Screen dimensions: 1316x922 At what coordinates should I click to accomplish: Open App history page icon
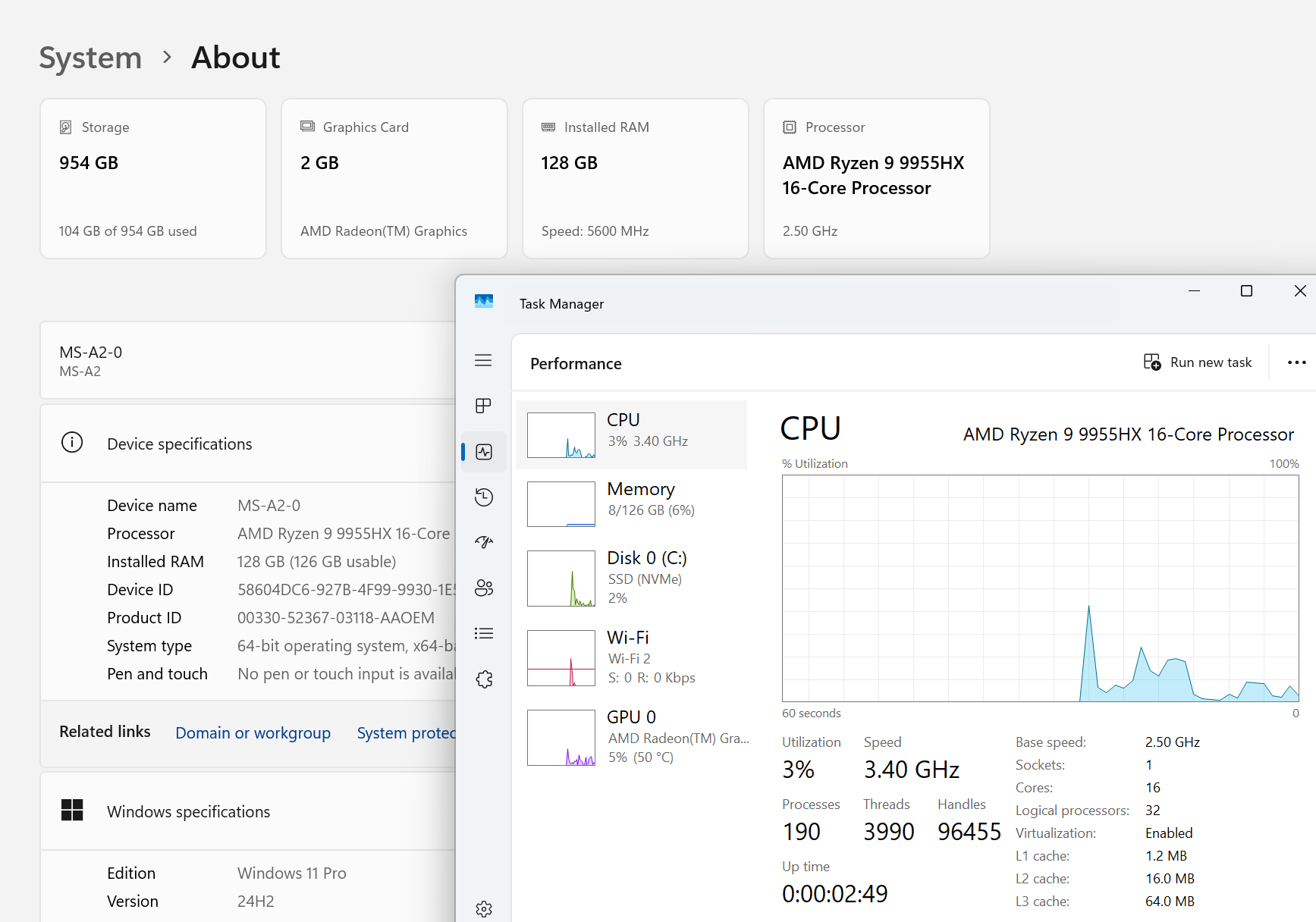483,497
